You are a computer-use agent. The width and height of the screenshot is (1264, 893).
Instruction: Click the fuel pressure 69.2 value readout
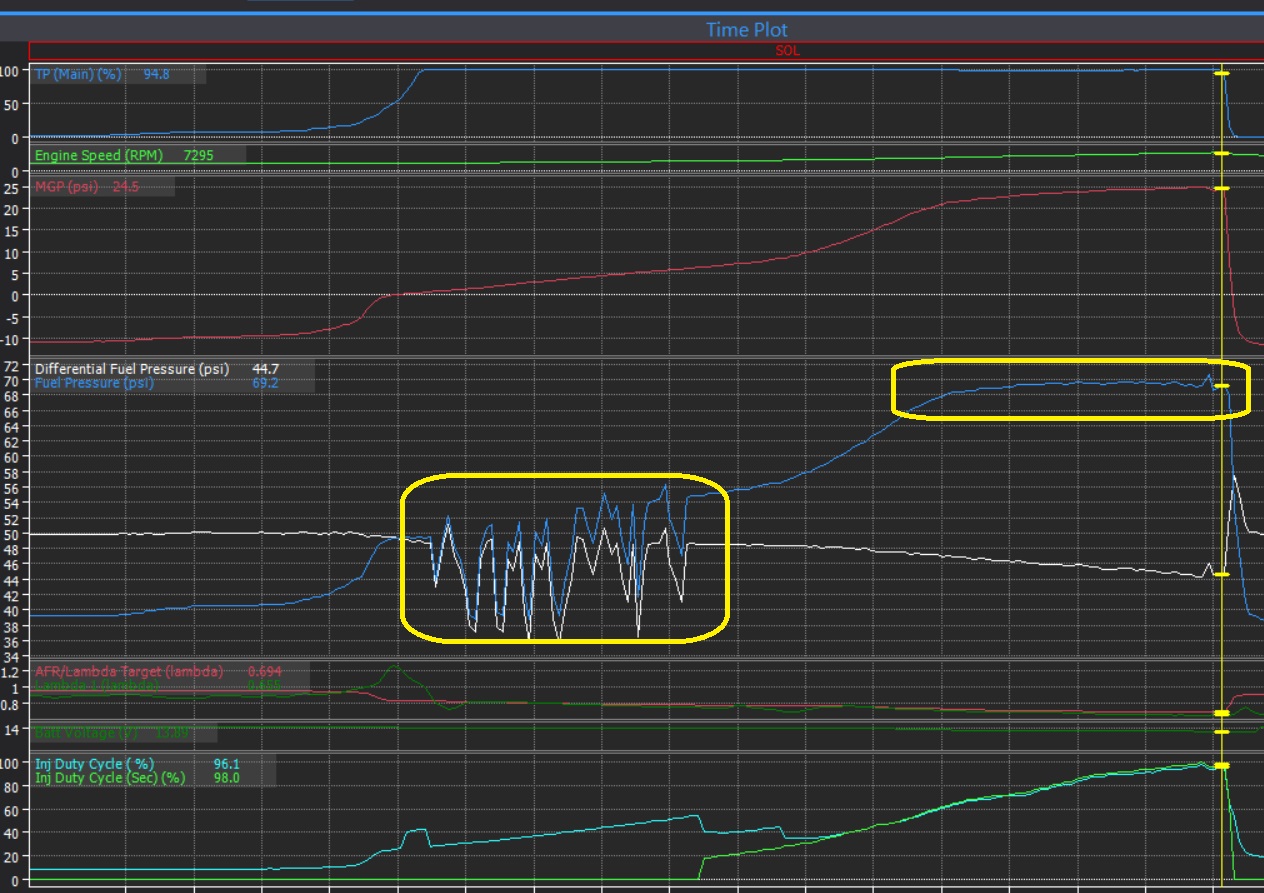tap(265, 383)
